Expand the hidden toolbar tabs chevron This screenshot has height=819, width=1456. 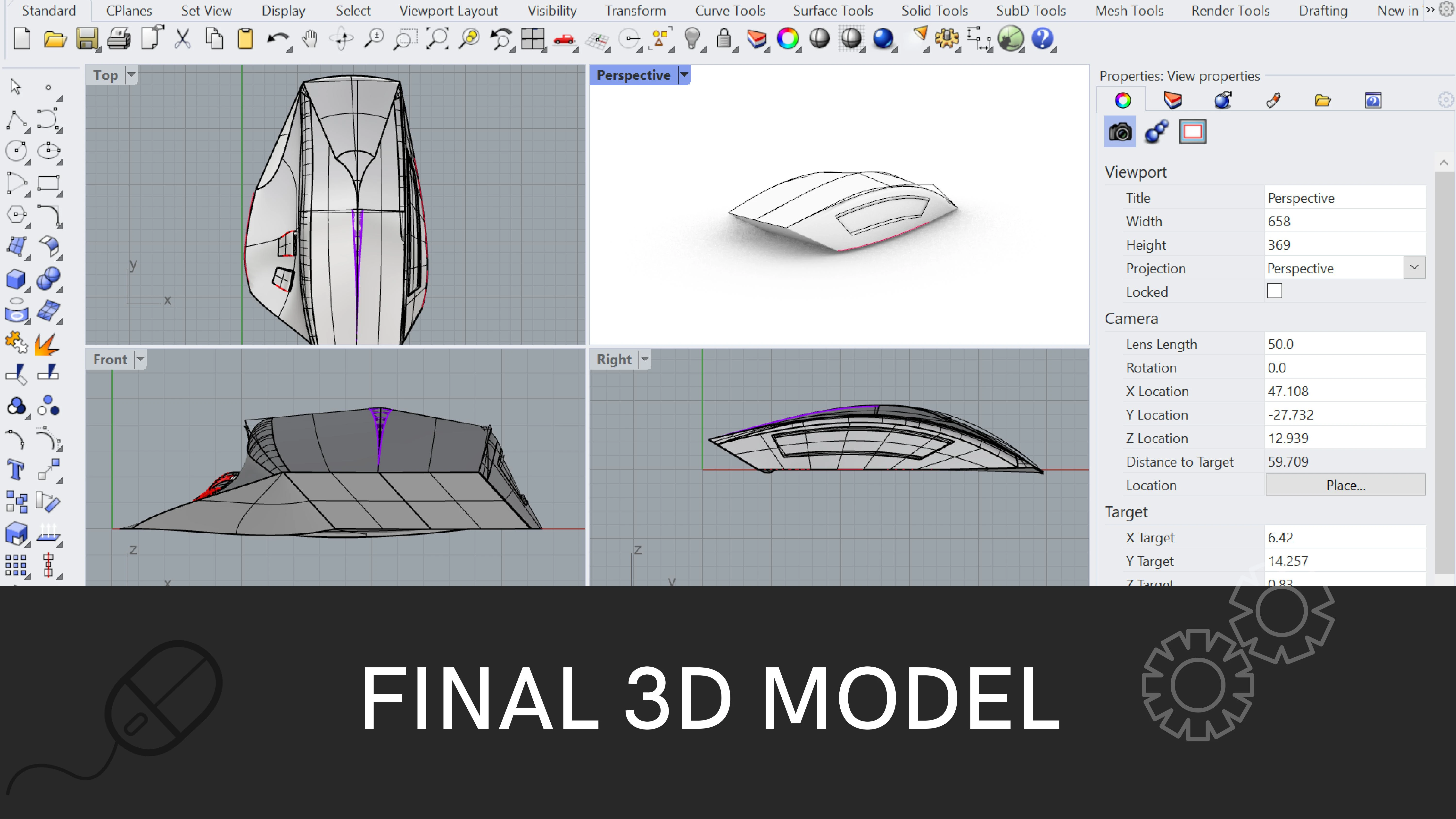click(x=1430, y=10)
